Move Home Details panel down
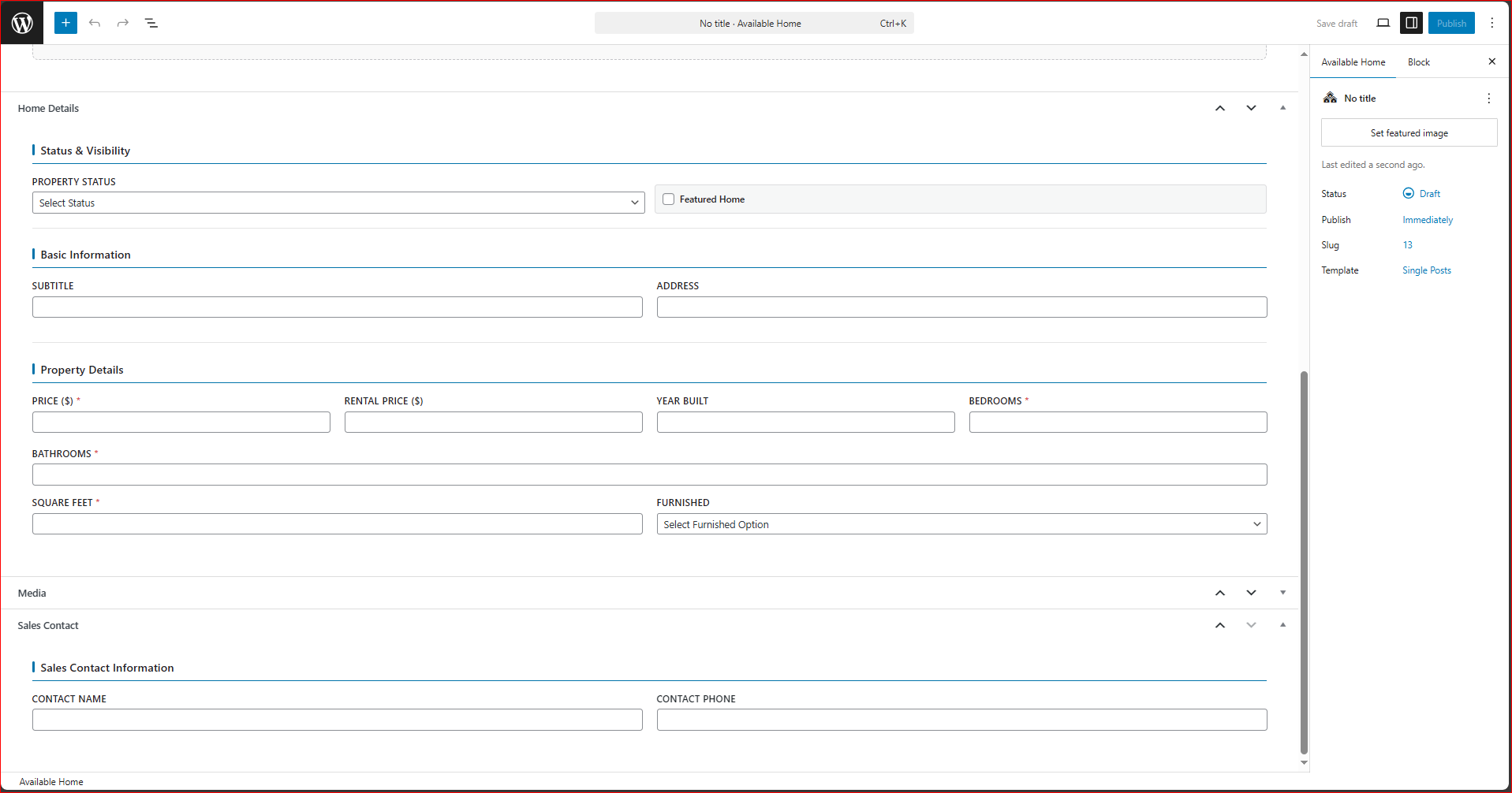Viewport: 1512px width, 793px height. (1251, 108)
